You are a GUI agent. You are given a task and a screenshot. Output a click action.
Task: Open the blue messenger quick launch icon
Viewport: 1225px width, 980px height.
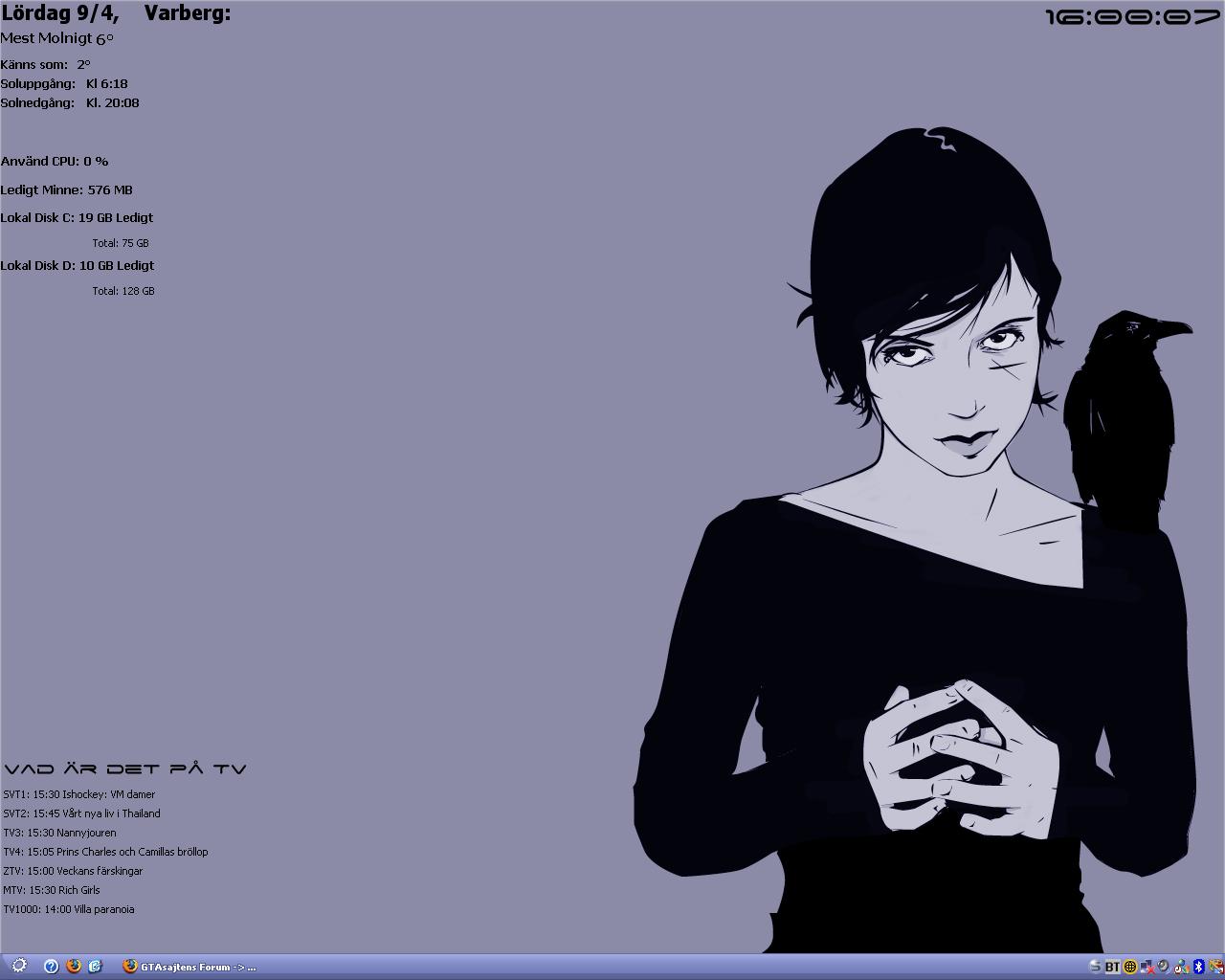click(95, 967)
